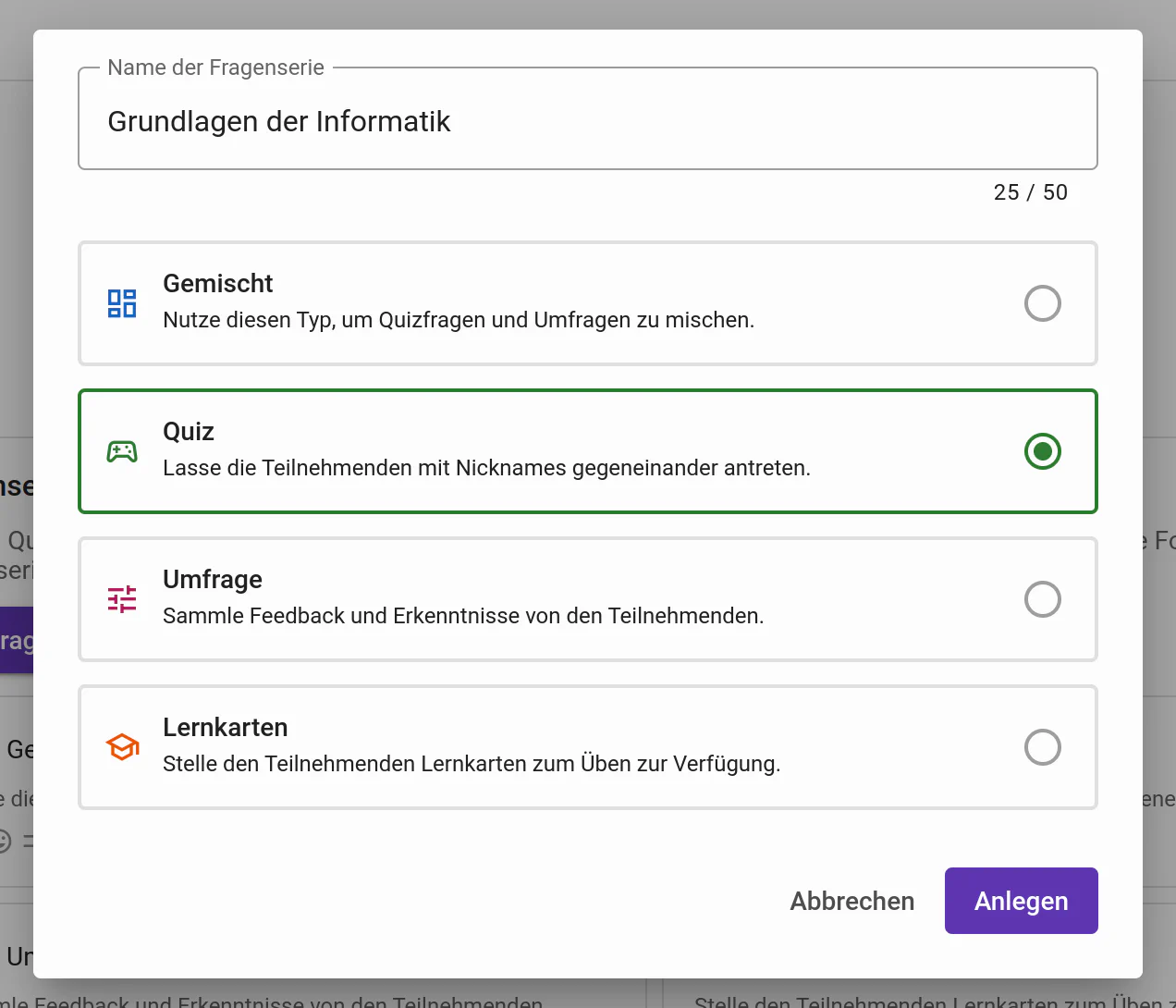Click the 'Lasse die Teilnehmenden' description text
The width and height of the screenshot is (1176, 1008).
[x=486, y=468]
